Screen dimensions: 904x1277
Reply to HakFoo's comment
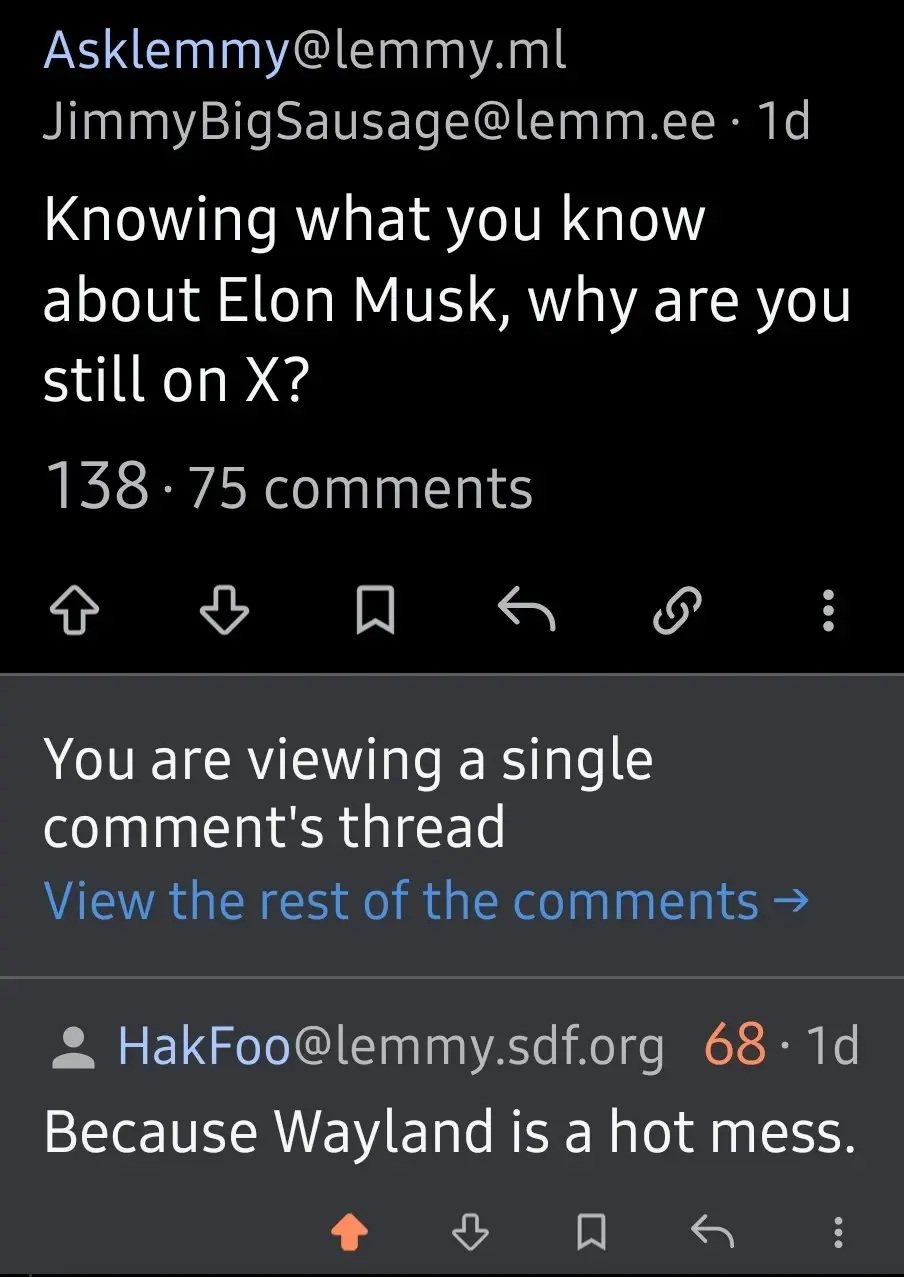pyautogui.click(x=713, y=1234)
